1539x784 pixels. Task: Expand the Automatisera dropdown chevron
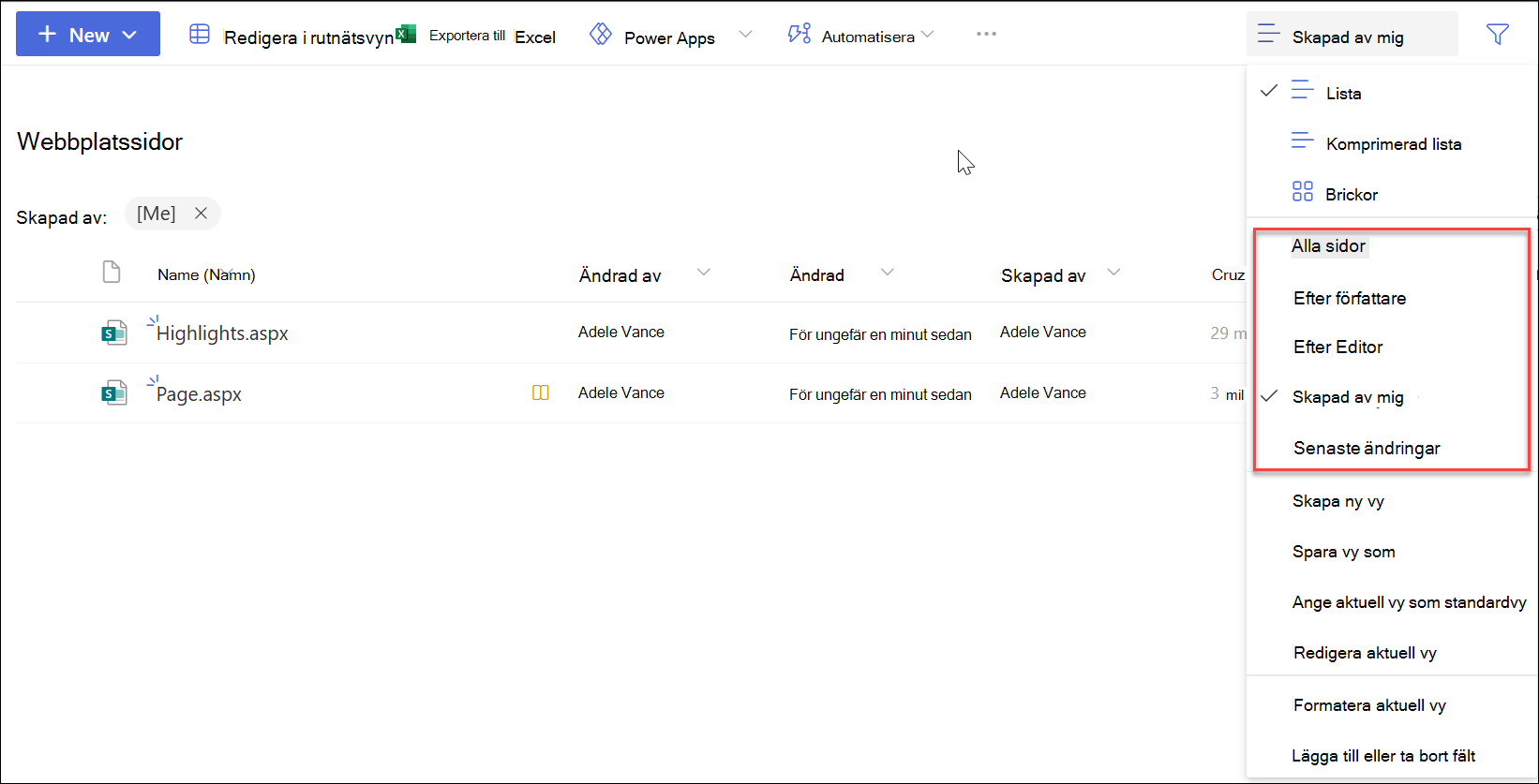point(927,35)
